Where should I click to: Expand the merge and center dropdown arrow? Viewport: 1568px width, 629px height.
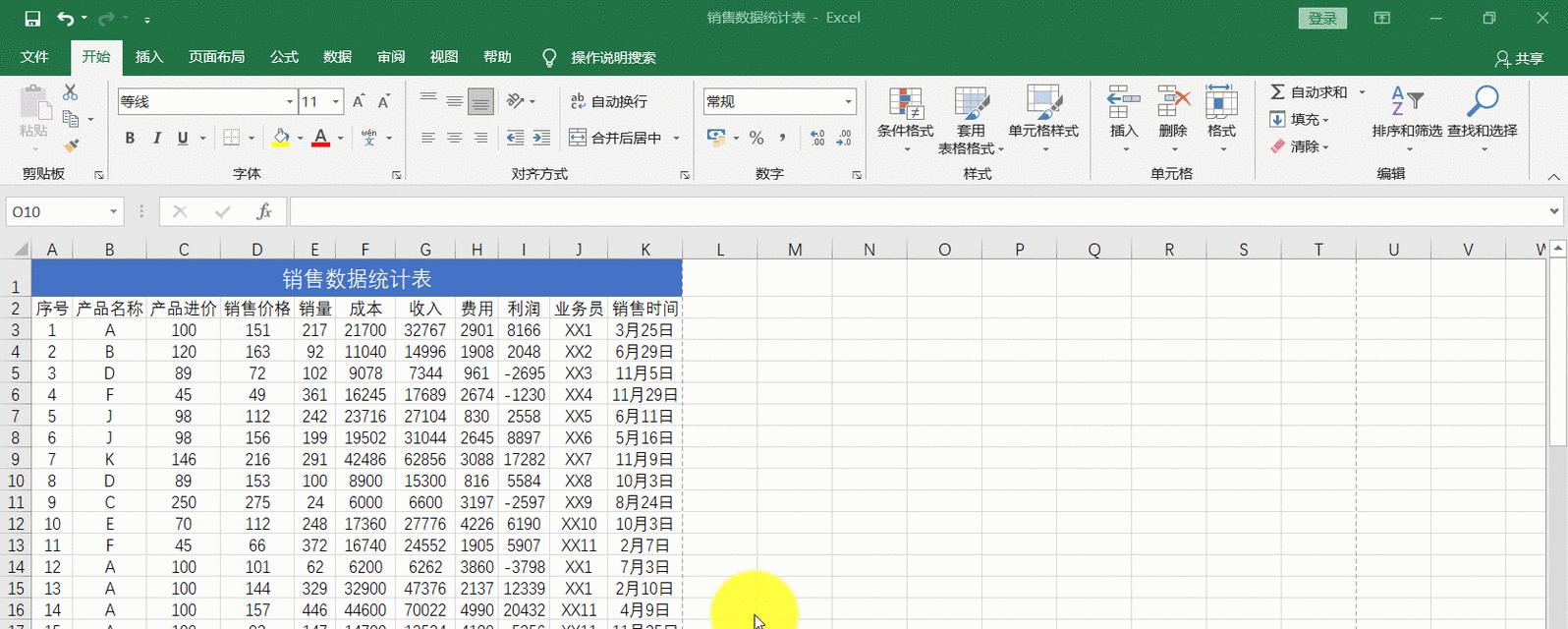point(676,139)
